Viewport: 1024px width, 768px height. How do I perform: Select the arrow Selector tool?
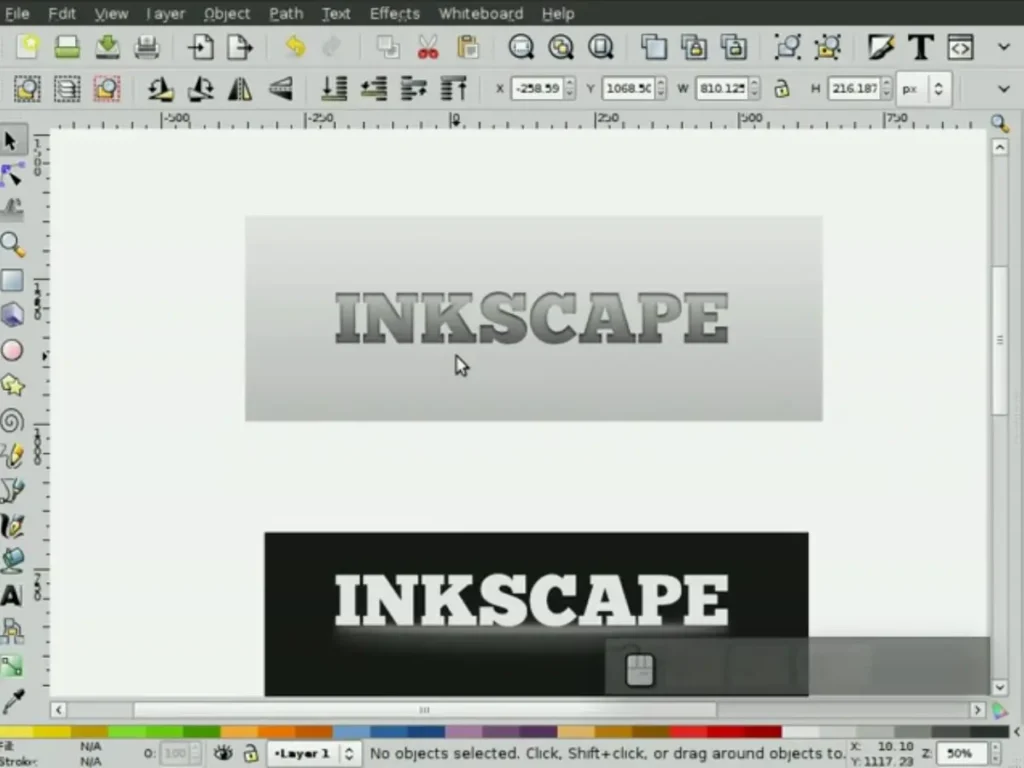[11, 140]
